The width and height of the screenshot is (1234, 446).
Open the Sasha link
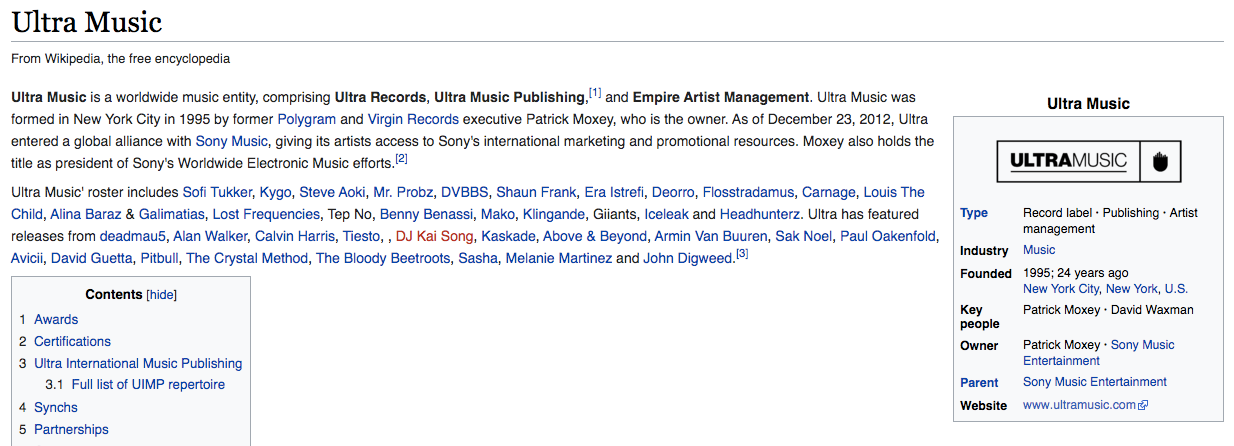click(x=477, y=258)
